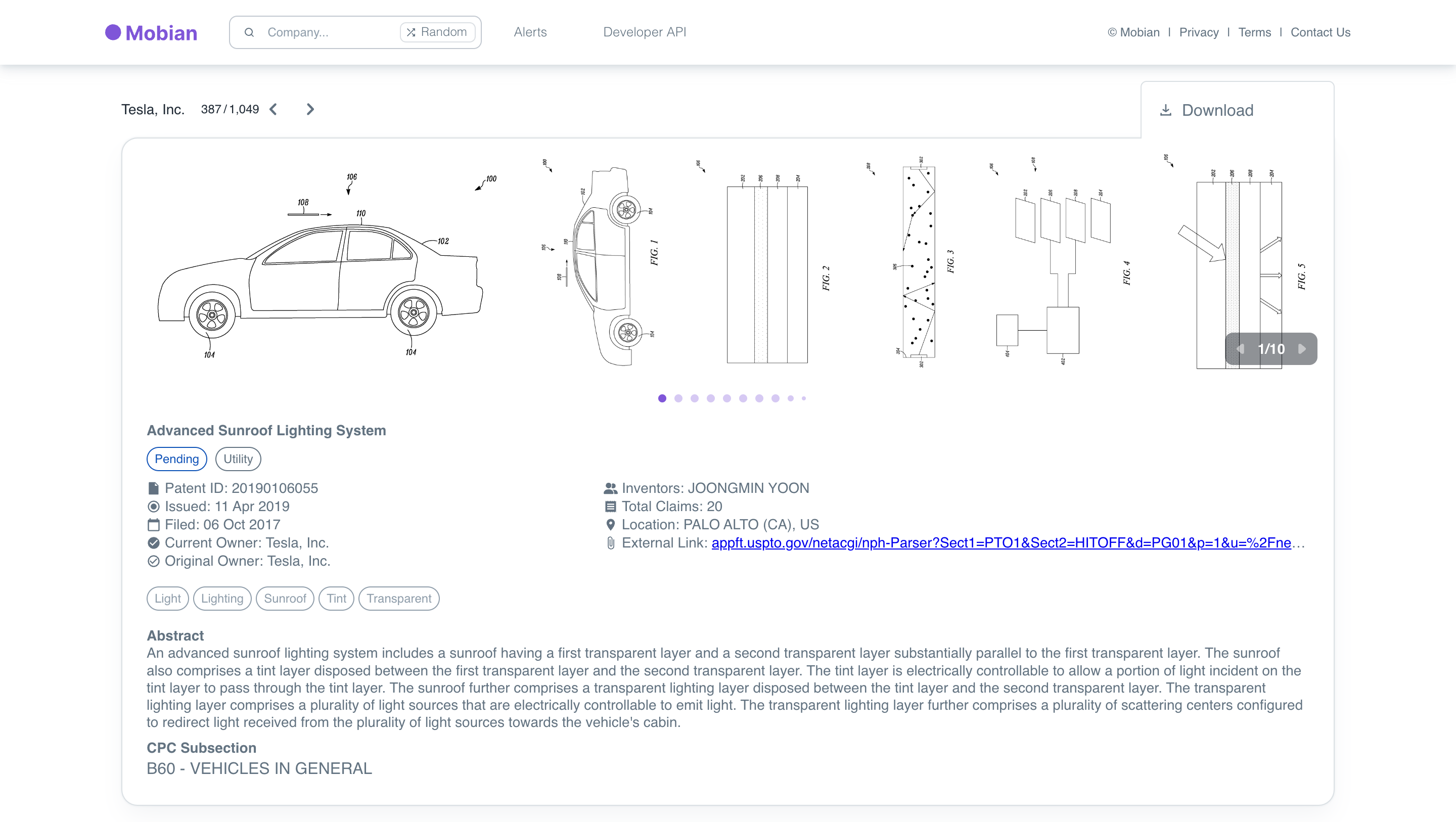Open the Alerts menu item

click(x=530, y=32)
